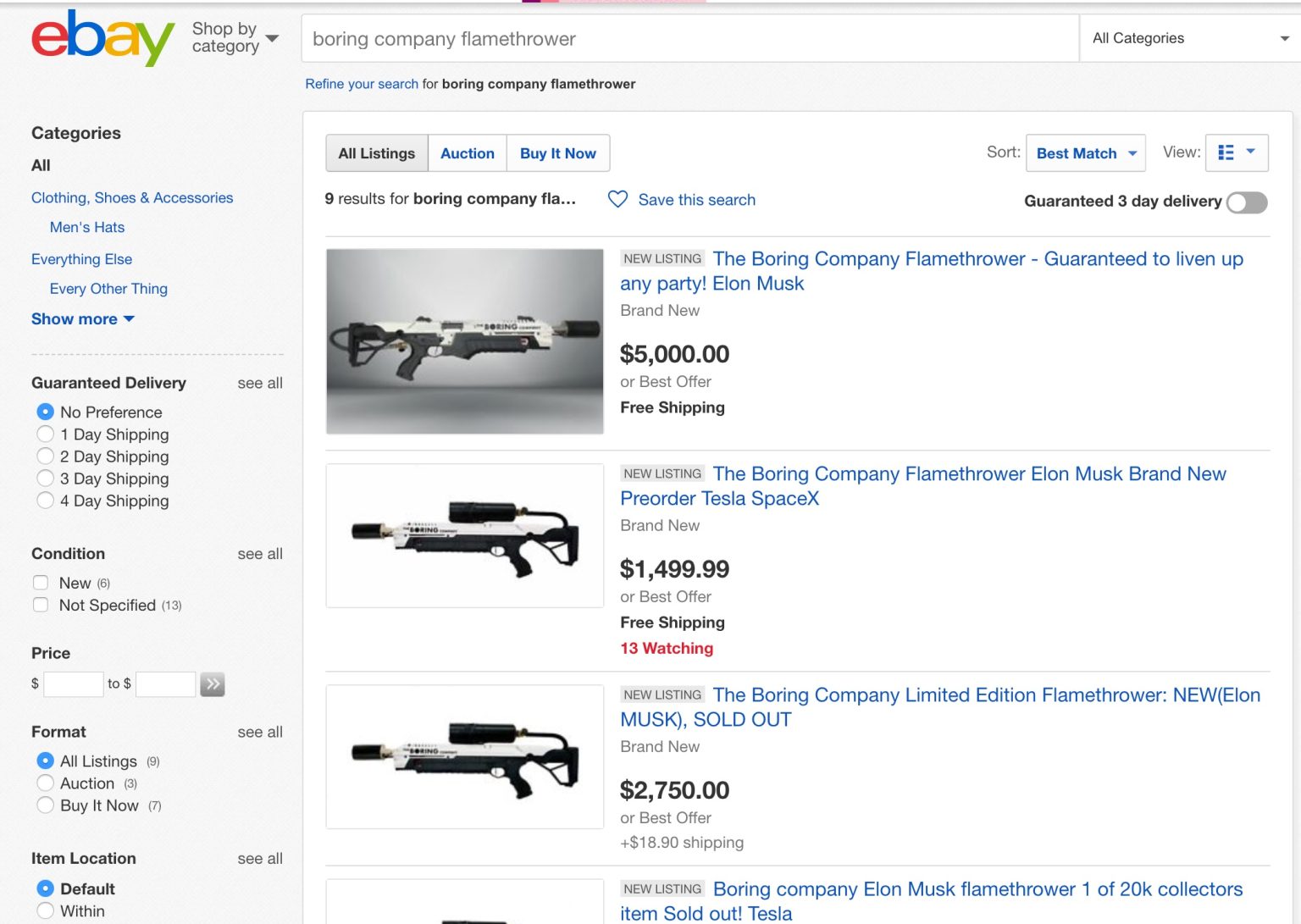Expand Show more categories
Viewport: 1301px width, 924px height.
pyautogui.click(x=83, y=319)
